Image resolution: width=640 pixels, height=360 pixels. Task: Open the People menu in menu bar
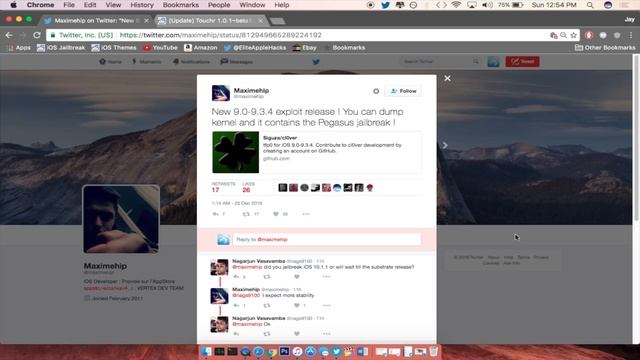coord(219,5)
